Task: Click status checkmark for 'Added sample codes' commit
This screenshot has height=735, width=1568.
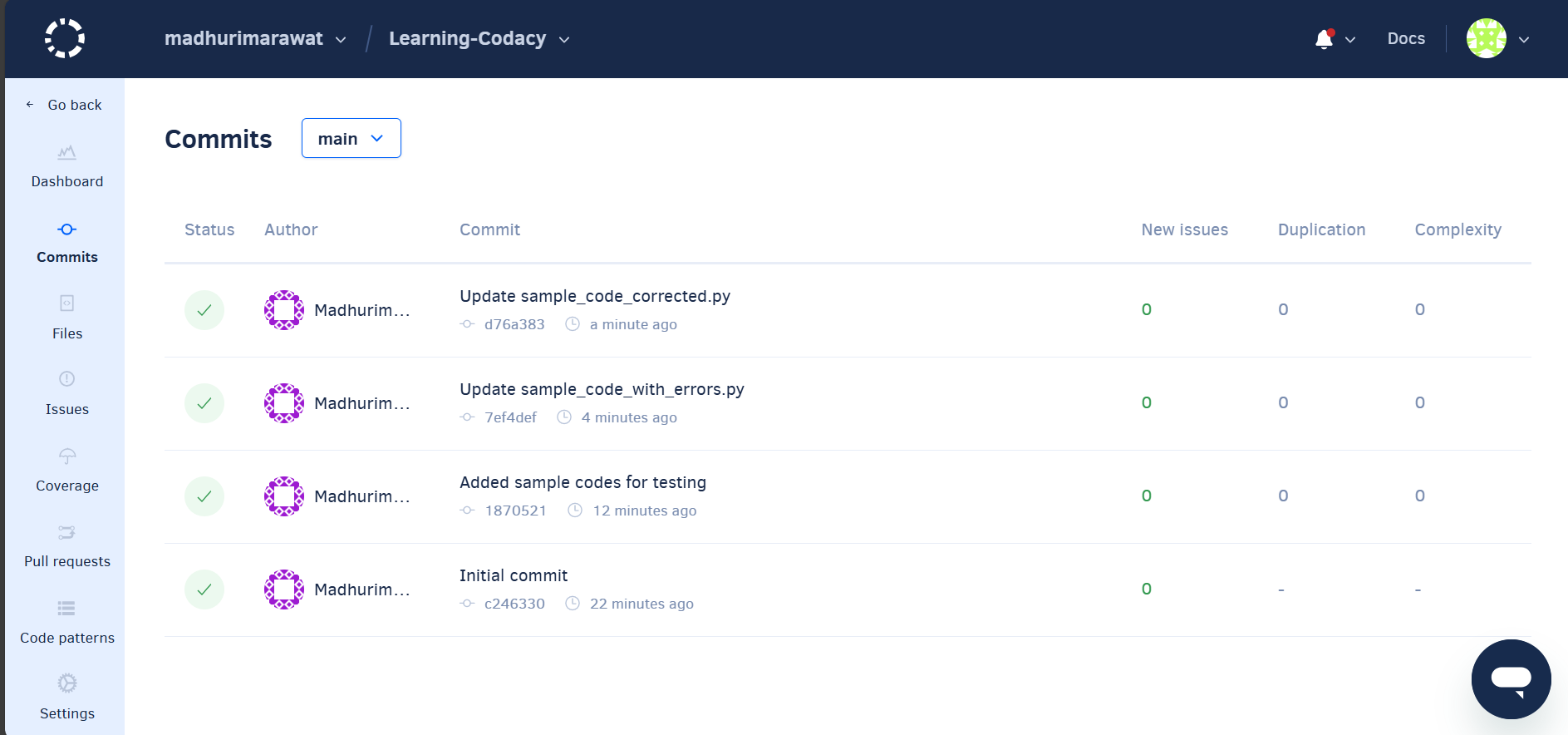Action: pyautogui.click(x=204, y=496)
